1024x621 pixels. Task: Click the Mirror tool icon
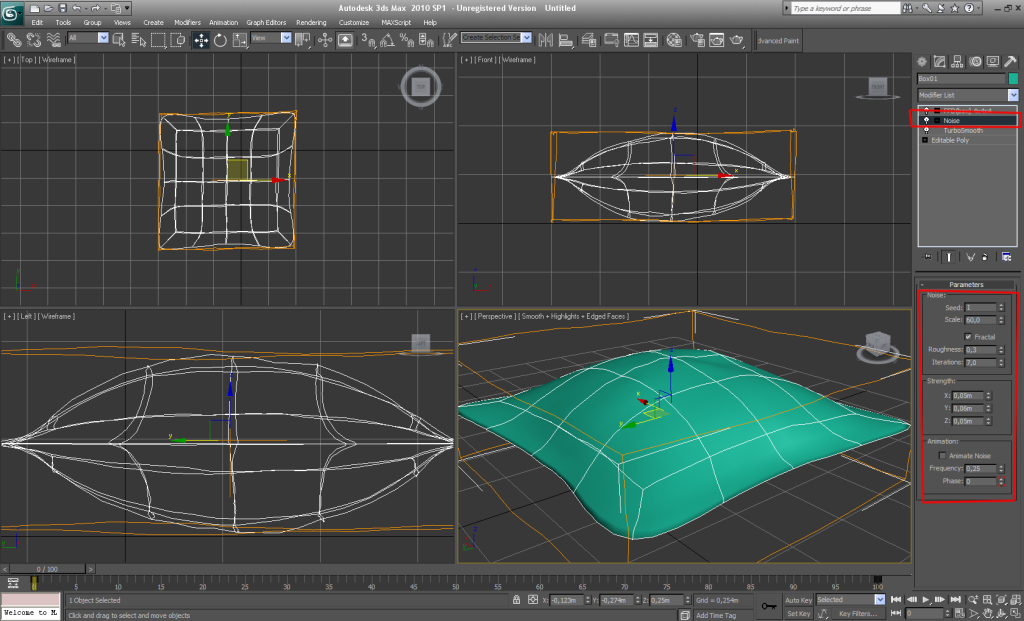[x=545, y=40]
